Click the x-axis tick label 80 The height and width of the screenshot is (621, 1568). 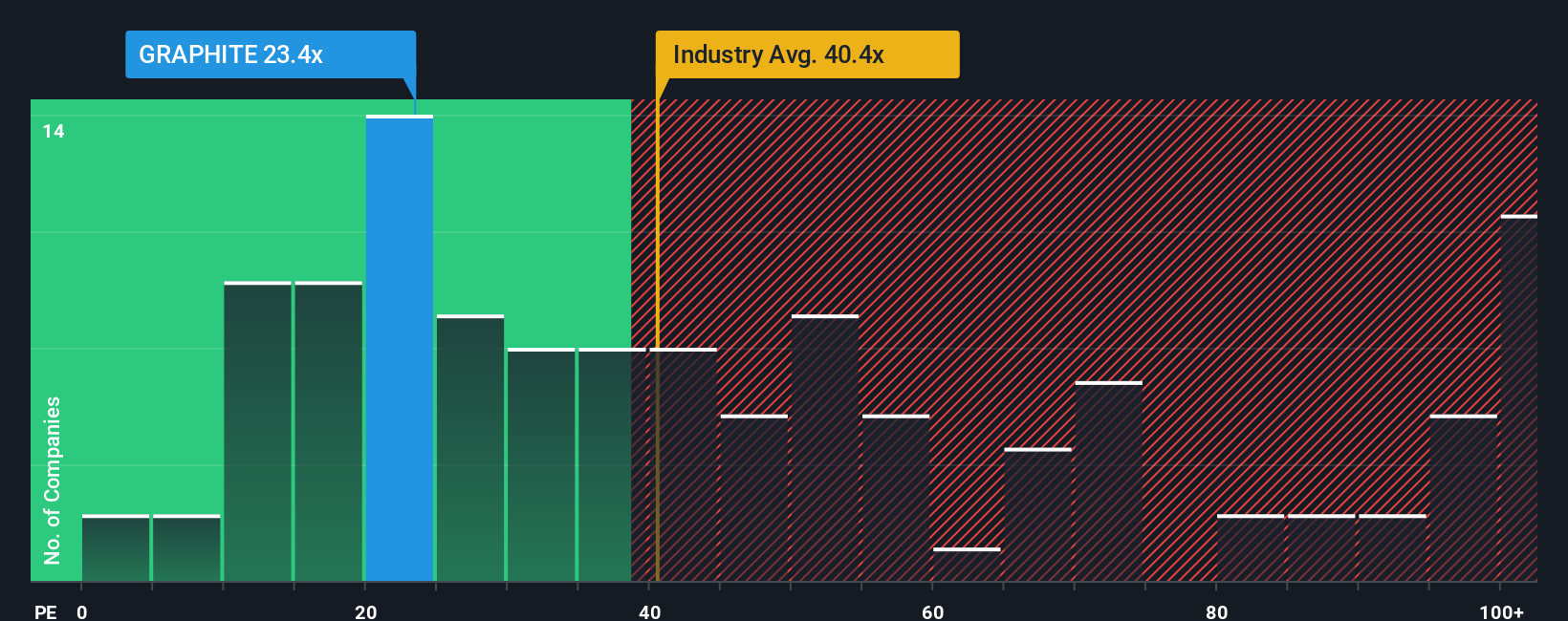[x=1216, y=611]
